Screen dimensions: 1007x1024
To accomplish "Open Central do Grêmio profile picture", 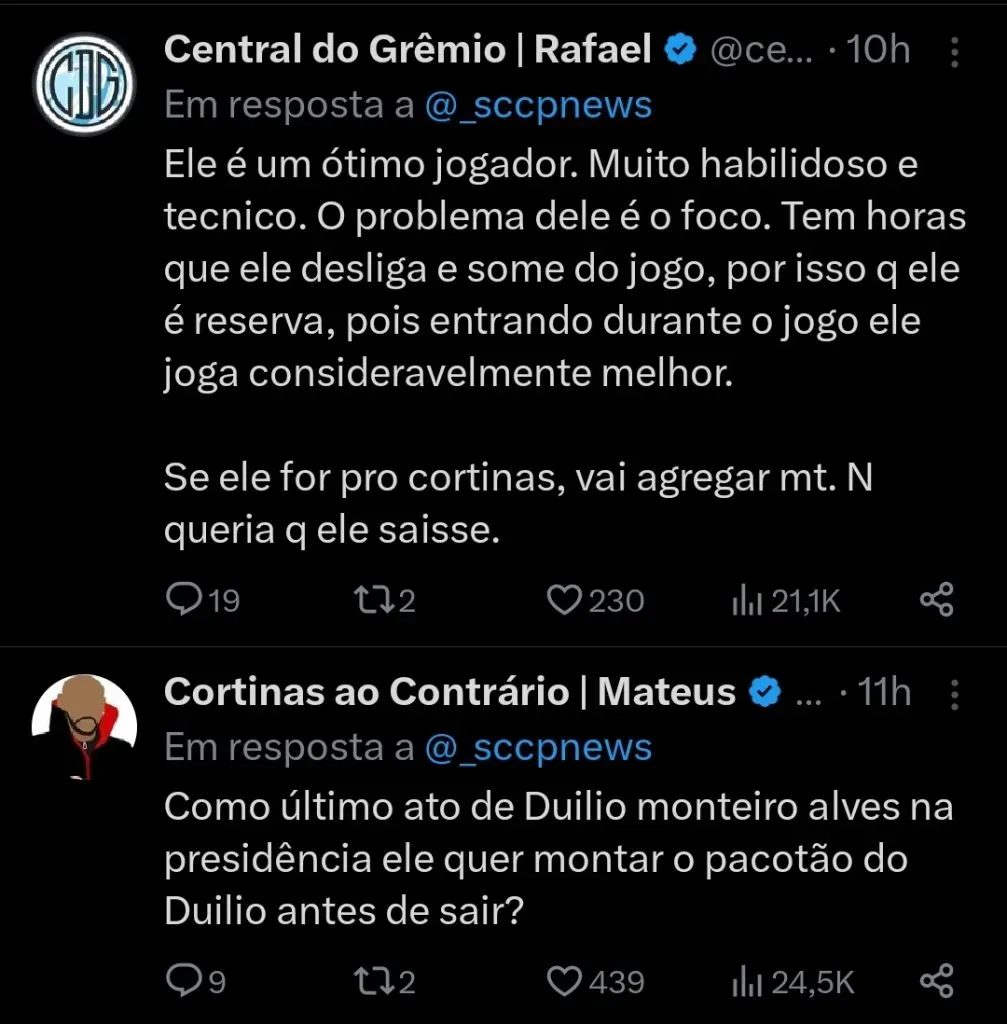I will click(x=84, y=85).
